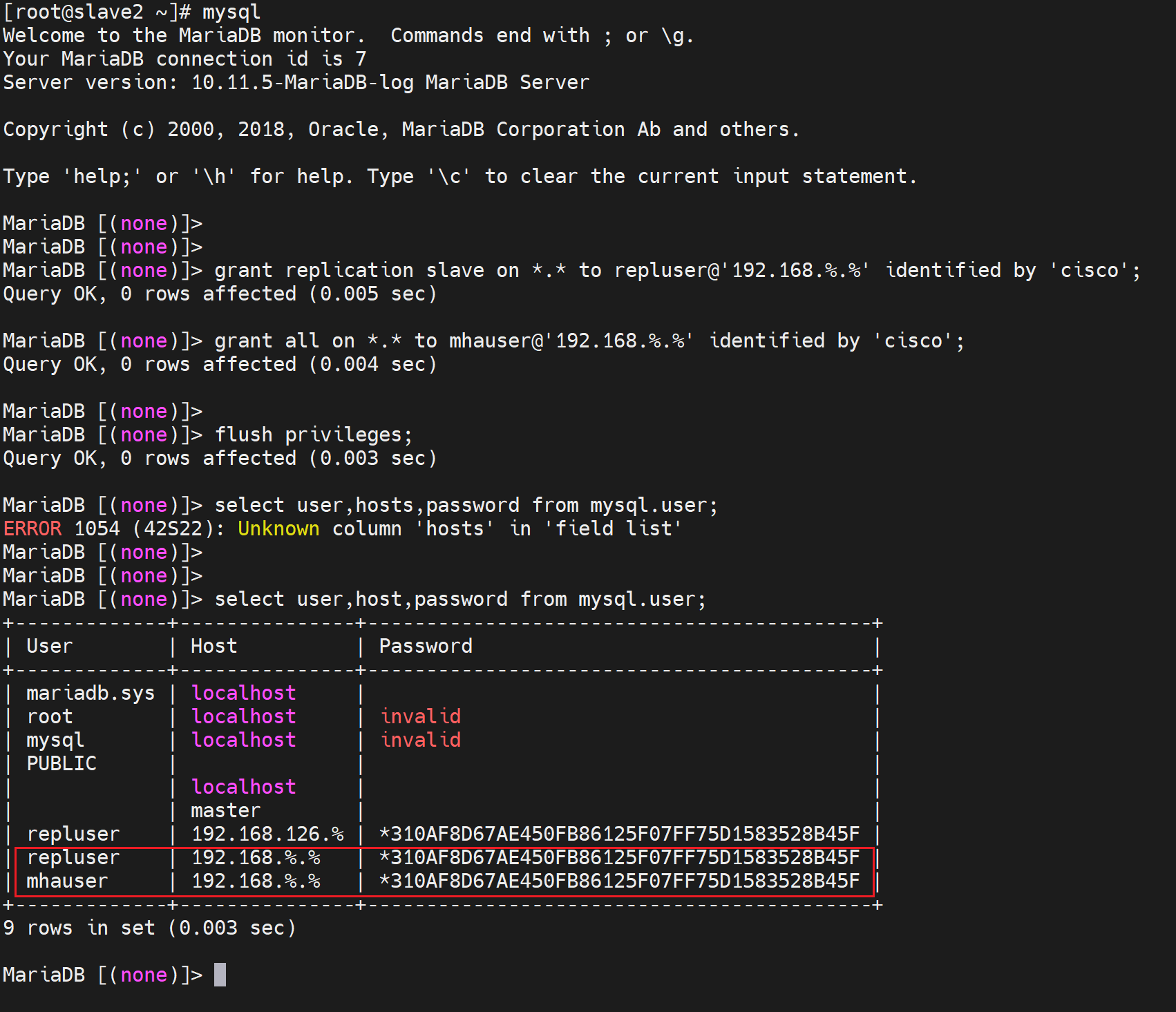Screen dimensions: 1176x1012
Task: Click the 9 rows in set line
Action: coord(149,928)
